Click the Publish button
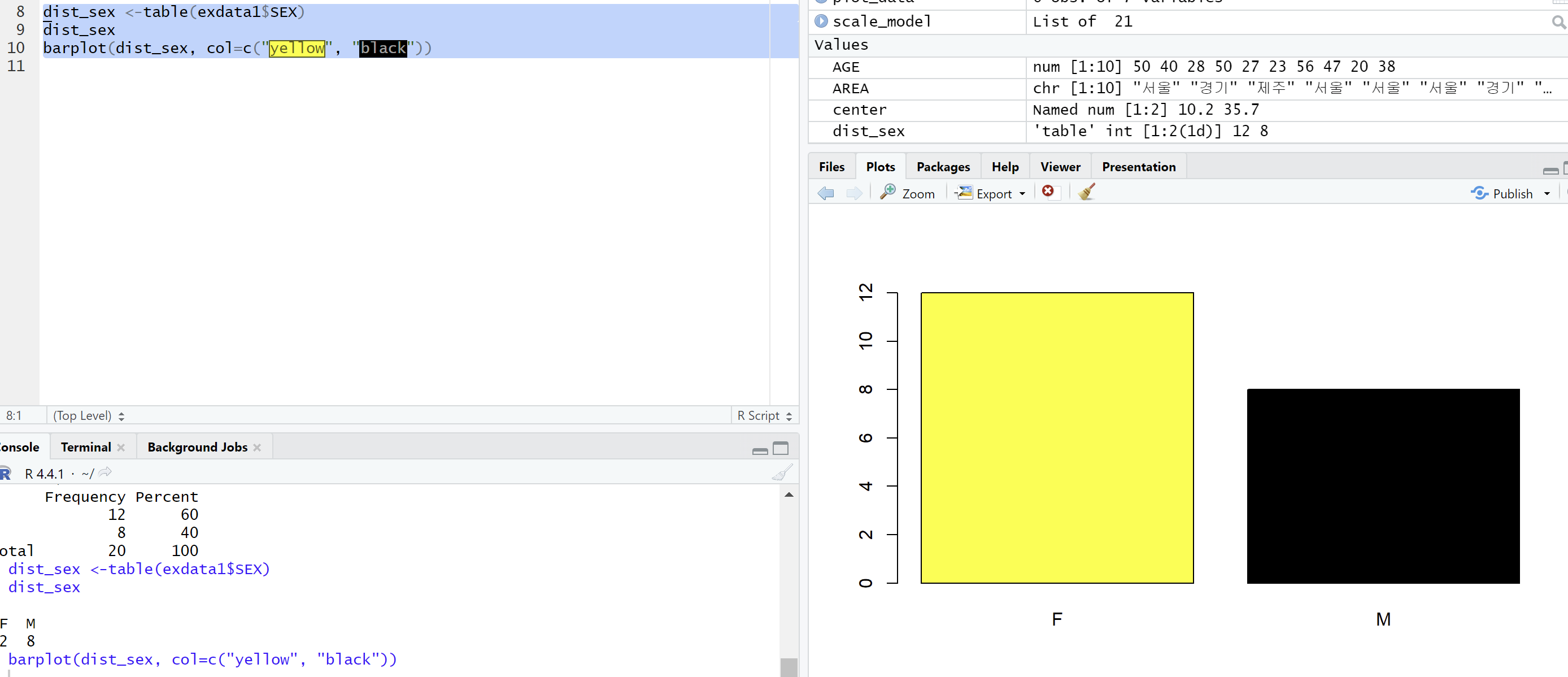 [1503, 194]
